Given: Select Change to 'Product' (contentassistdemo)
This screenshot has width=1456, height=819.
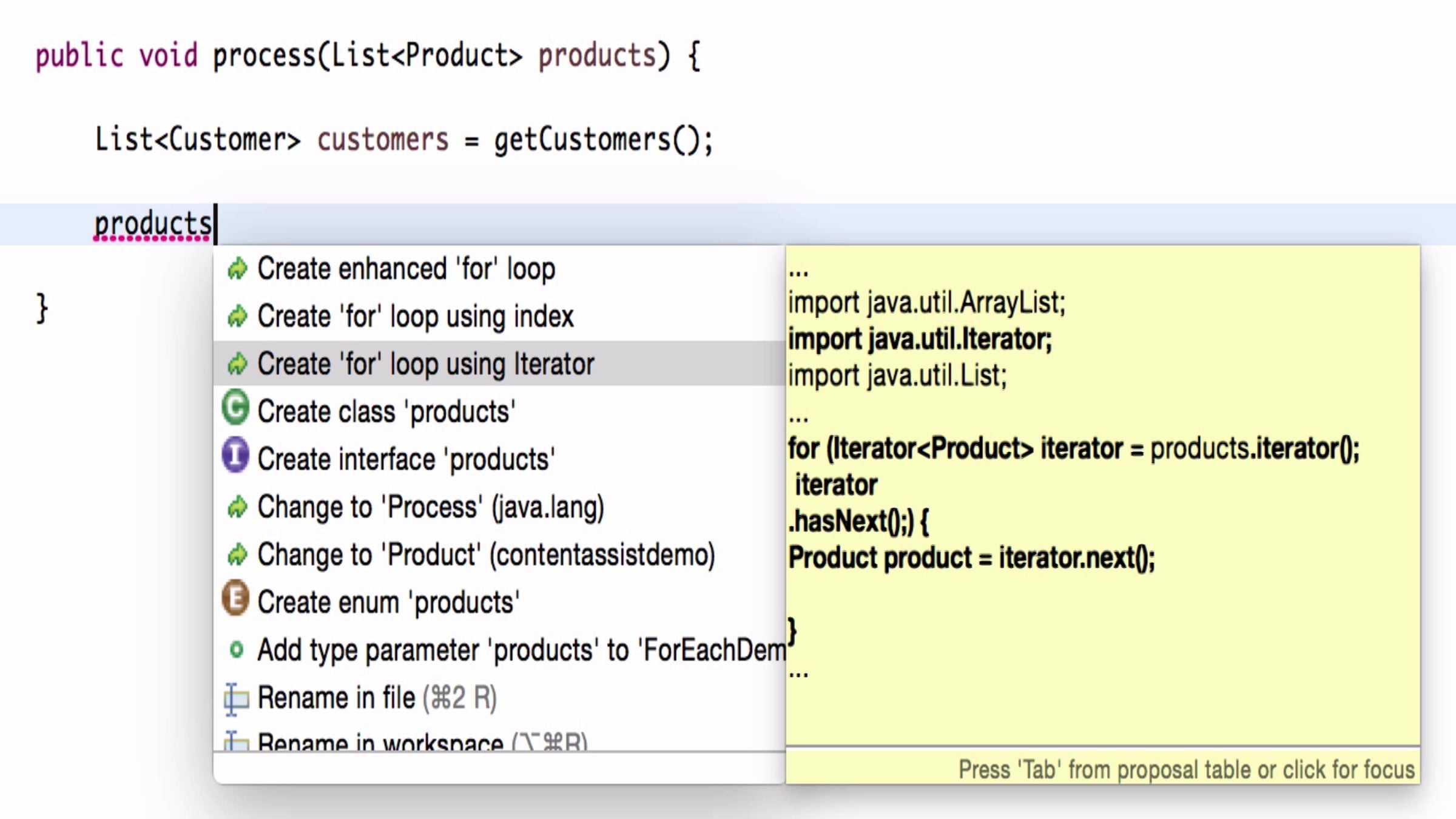Looking at the screenshot, I should coord(486,554).
